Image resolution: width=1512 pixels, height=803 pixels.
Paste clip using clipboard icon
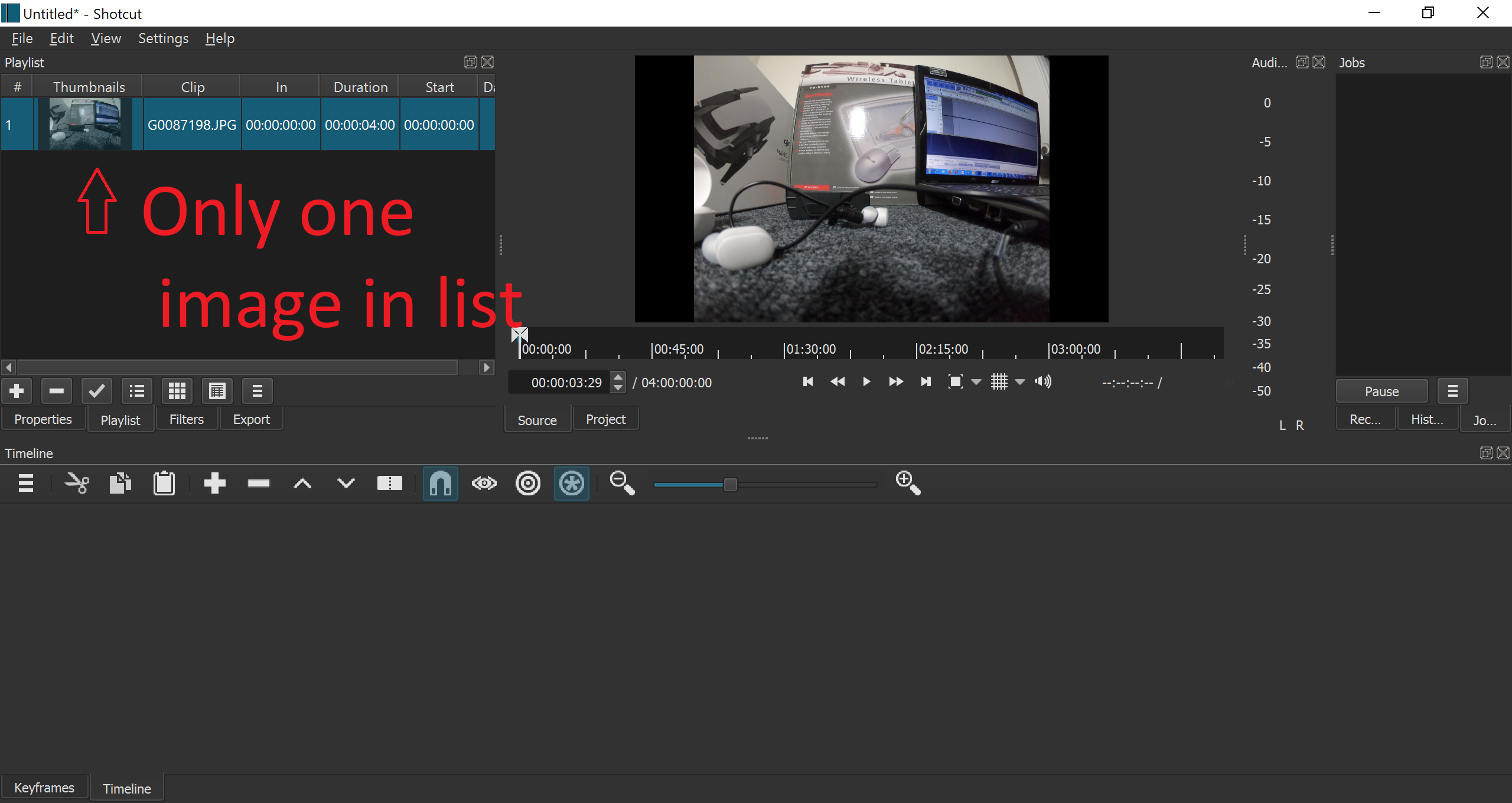coord(164,484)
